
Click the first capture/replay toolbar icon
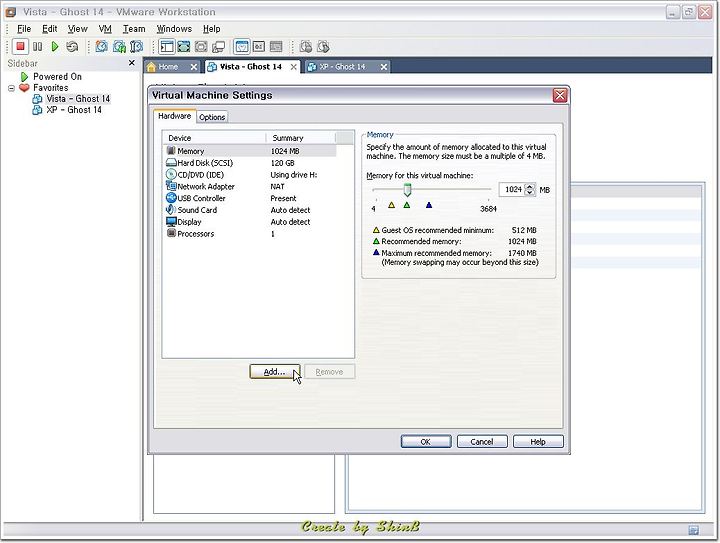(306, 46)
